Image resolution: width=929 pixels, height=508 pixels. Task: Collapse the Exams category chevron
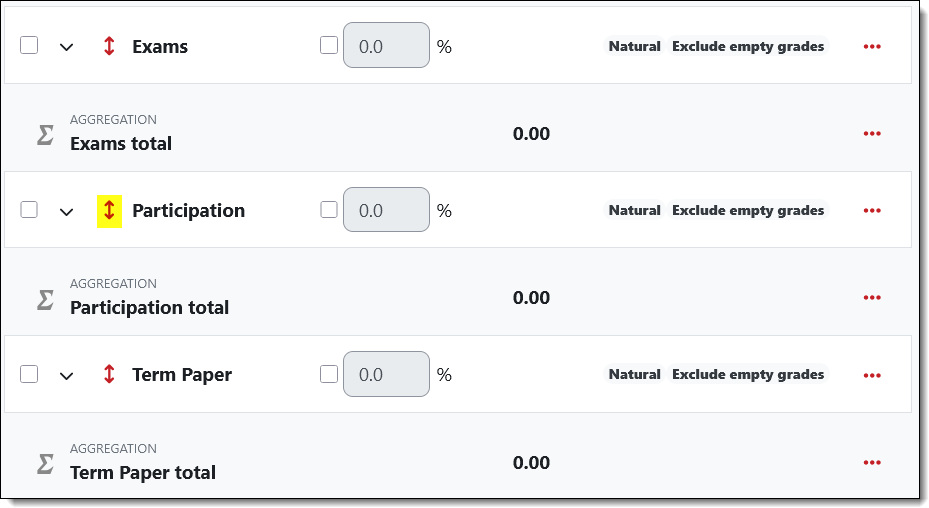[67, 47]
